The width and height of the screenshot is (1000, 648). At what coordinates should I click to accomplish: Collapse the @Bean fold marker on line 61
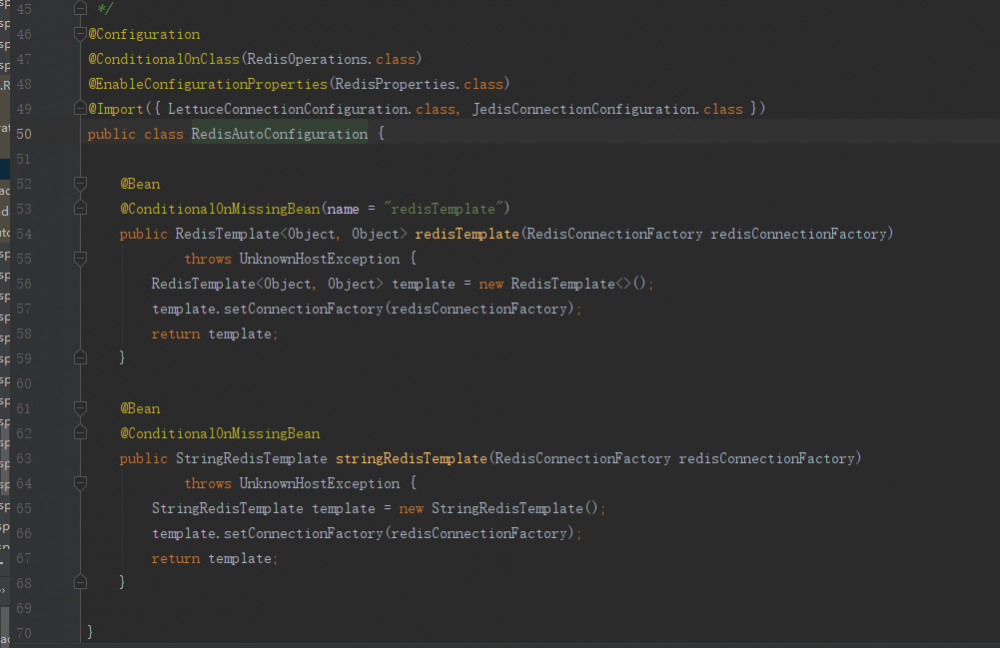click(80, 408)
